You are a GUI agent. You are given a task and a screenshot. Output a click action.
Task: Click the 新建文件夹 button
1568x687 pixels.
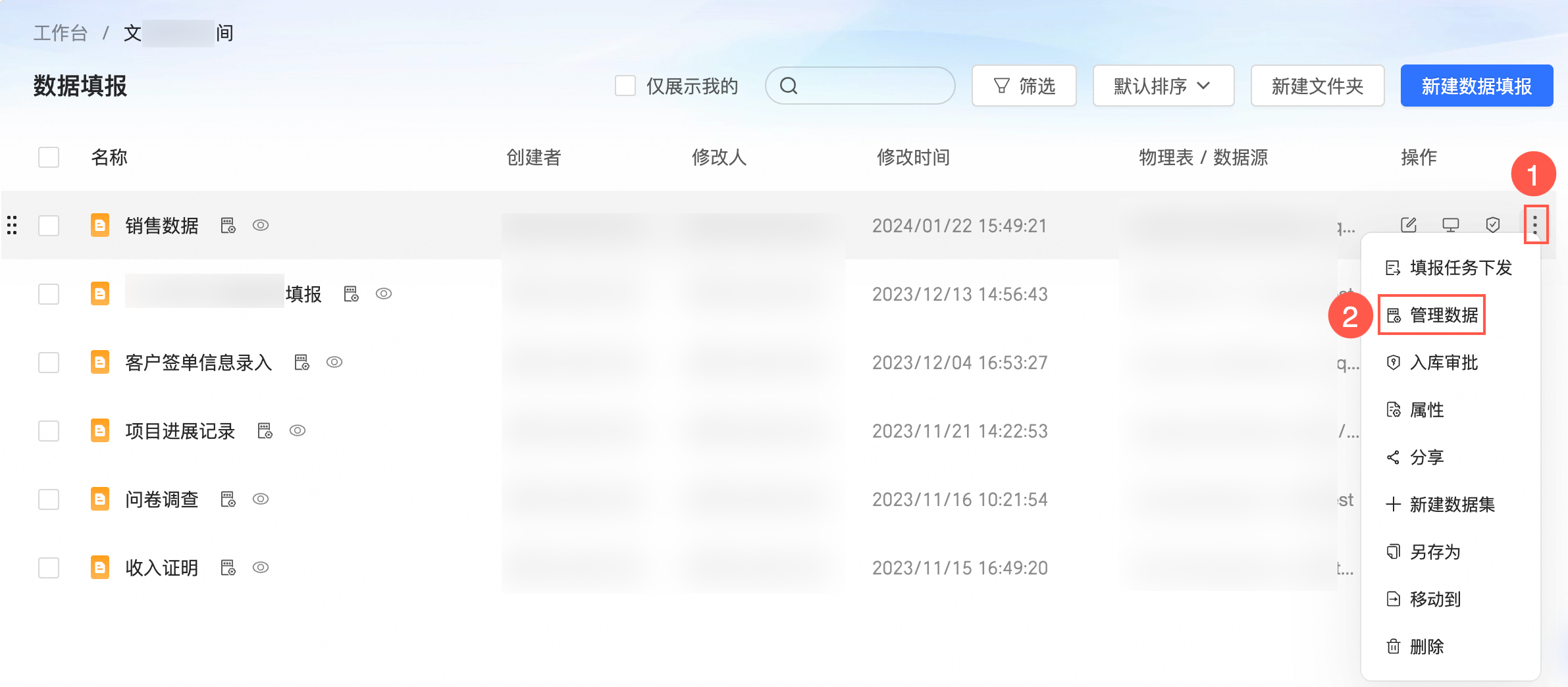point(1317,86)
